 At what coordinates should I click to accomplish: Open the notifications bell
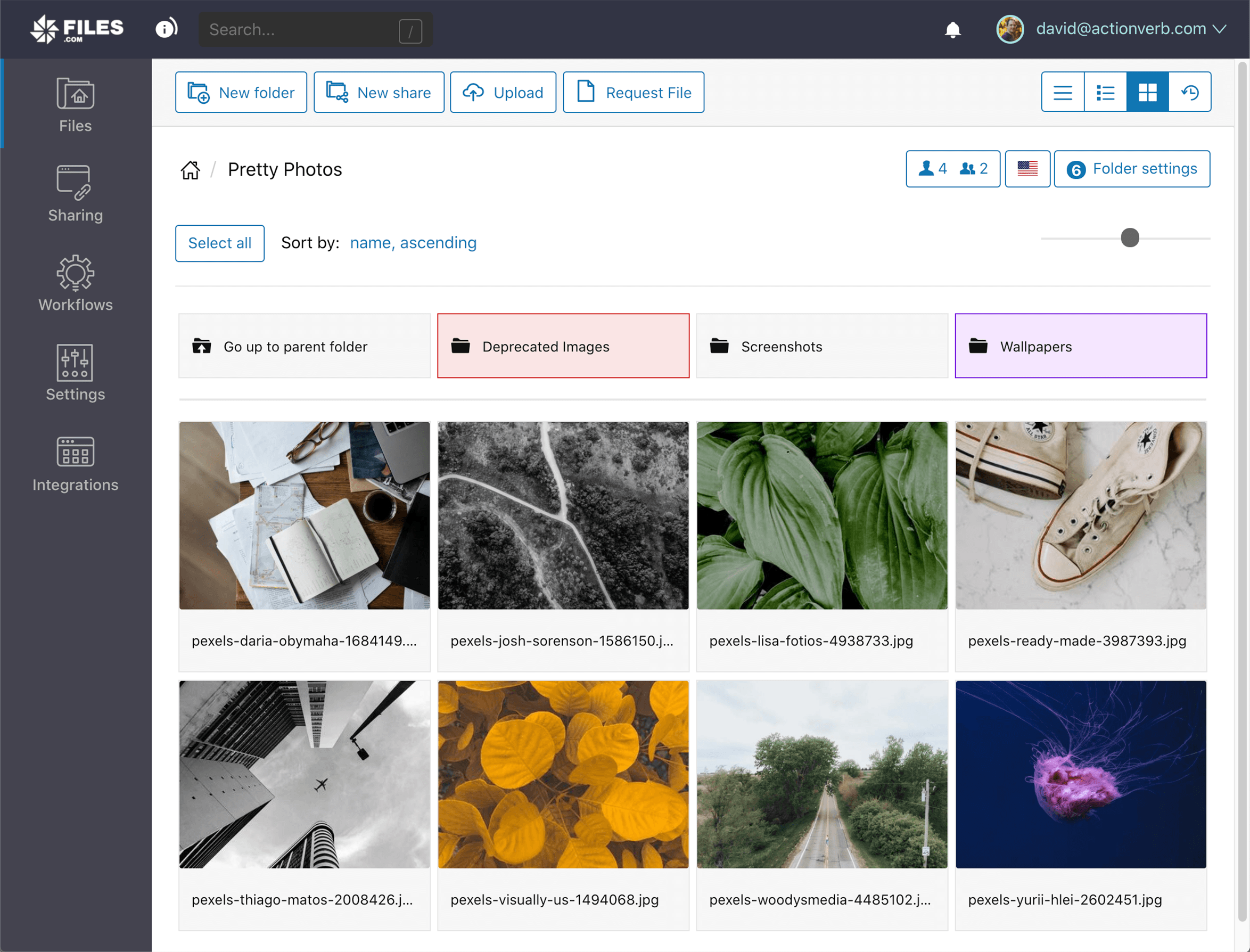952,29
